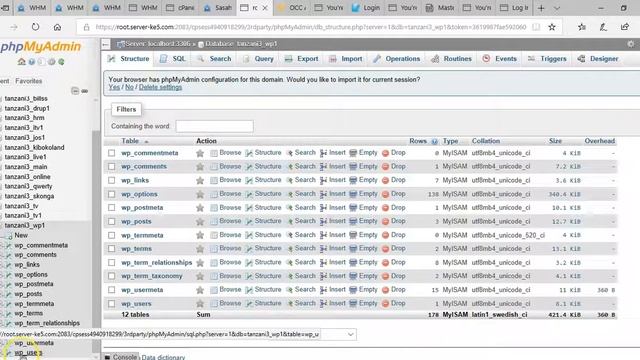Open the With selected dropdown
Viewport: 640px width, 360px height.
click(338, 334)
